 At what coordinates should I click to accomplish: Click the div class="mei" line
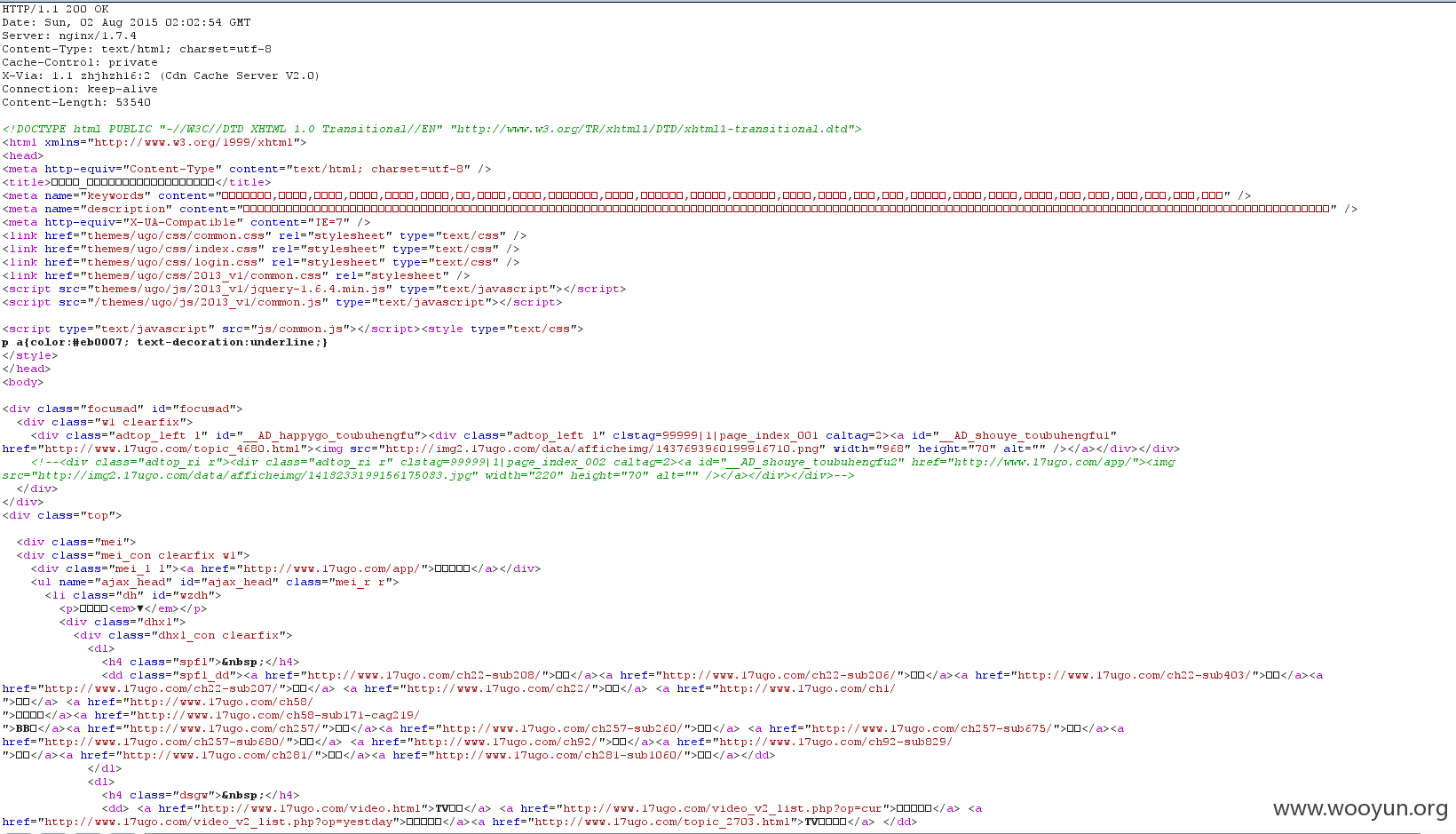76,542
